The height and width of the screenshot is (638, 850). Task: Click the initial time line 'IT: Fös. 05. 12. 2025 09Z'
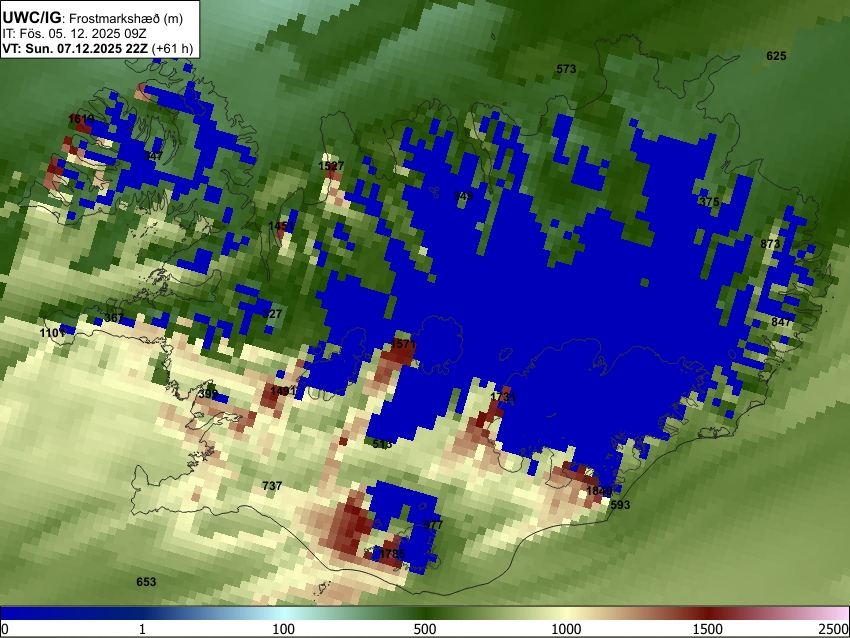[x=74, y=34]
